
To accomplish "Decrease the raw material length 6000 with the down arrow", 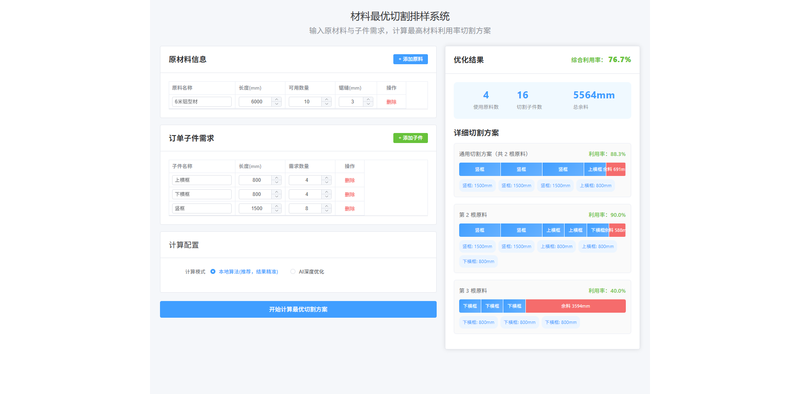I will 277,104.
